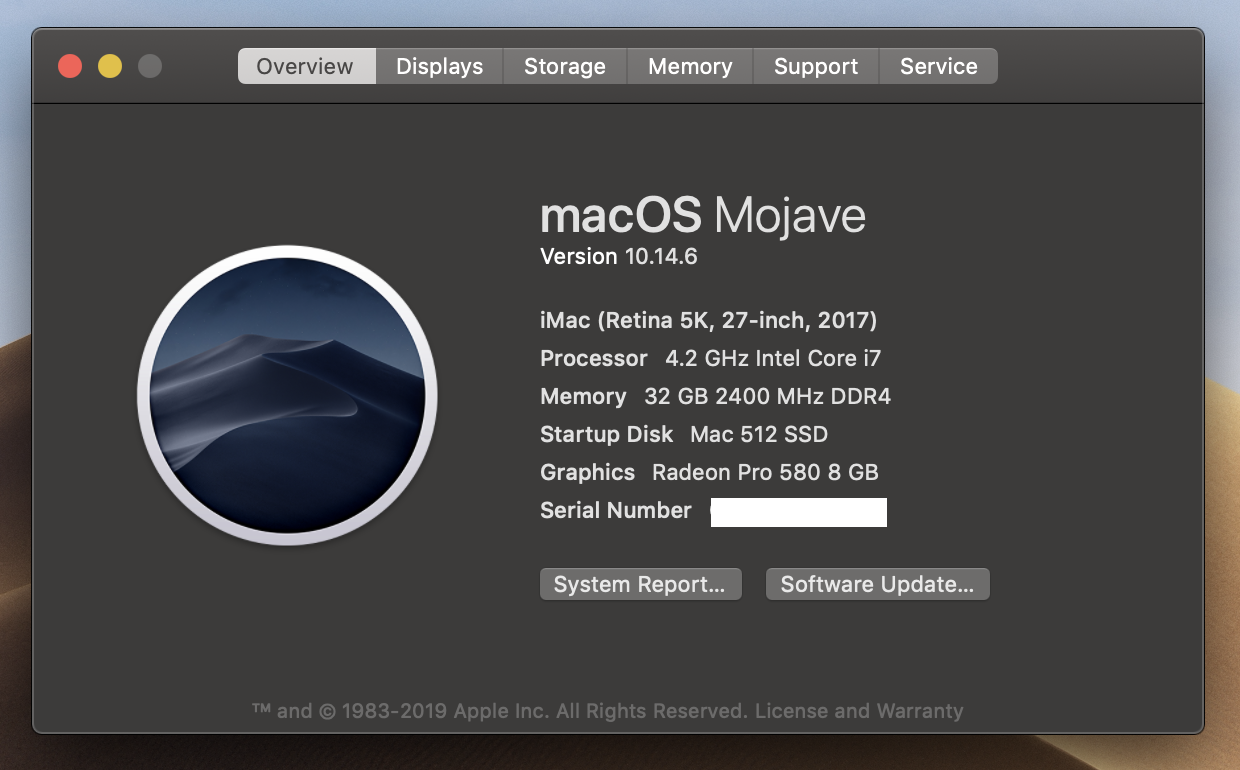Click the 4.2 GHz Intel Core i7 value
Screen dimensions: 1240x770
pyautogui.click(x=773, y=358)
